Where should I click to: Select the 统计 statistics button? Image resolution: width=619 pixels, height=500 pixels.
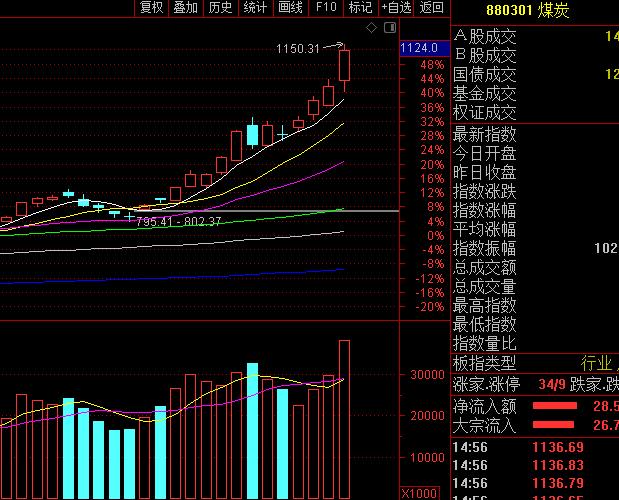[x=255, y=7]
